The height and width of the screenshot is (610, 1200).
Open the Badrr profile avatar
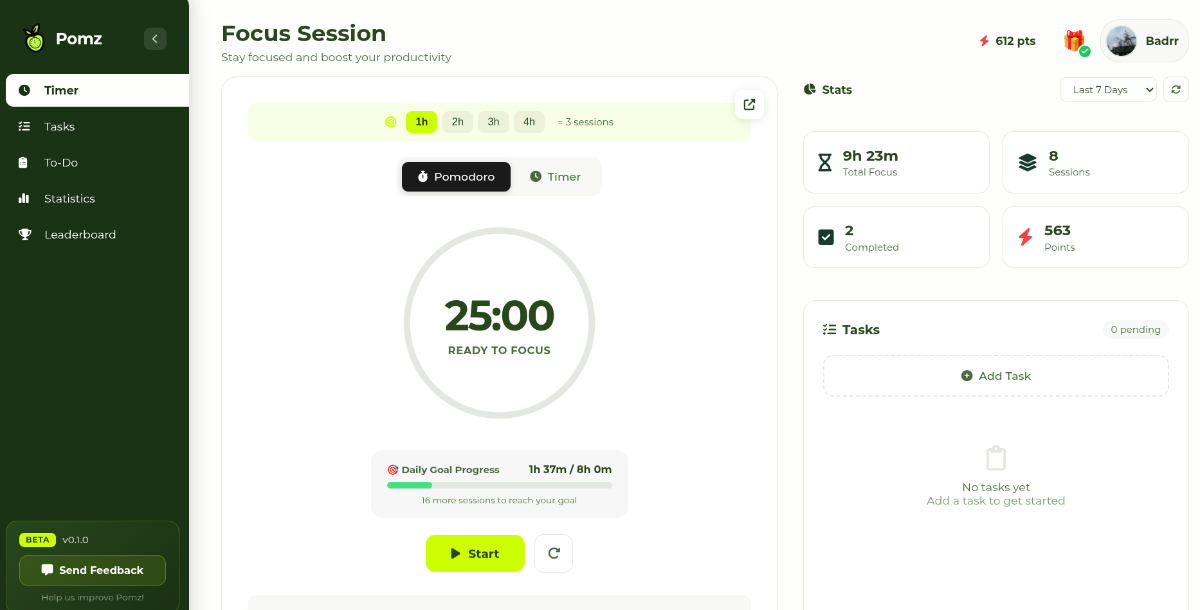pos(1121,41)
